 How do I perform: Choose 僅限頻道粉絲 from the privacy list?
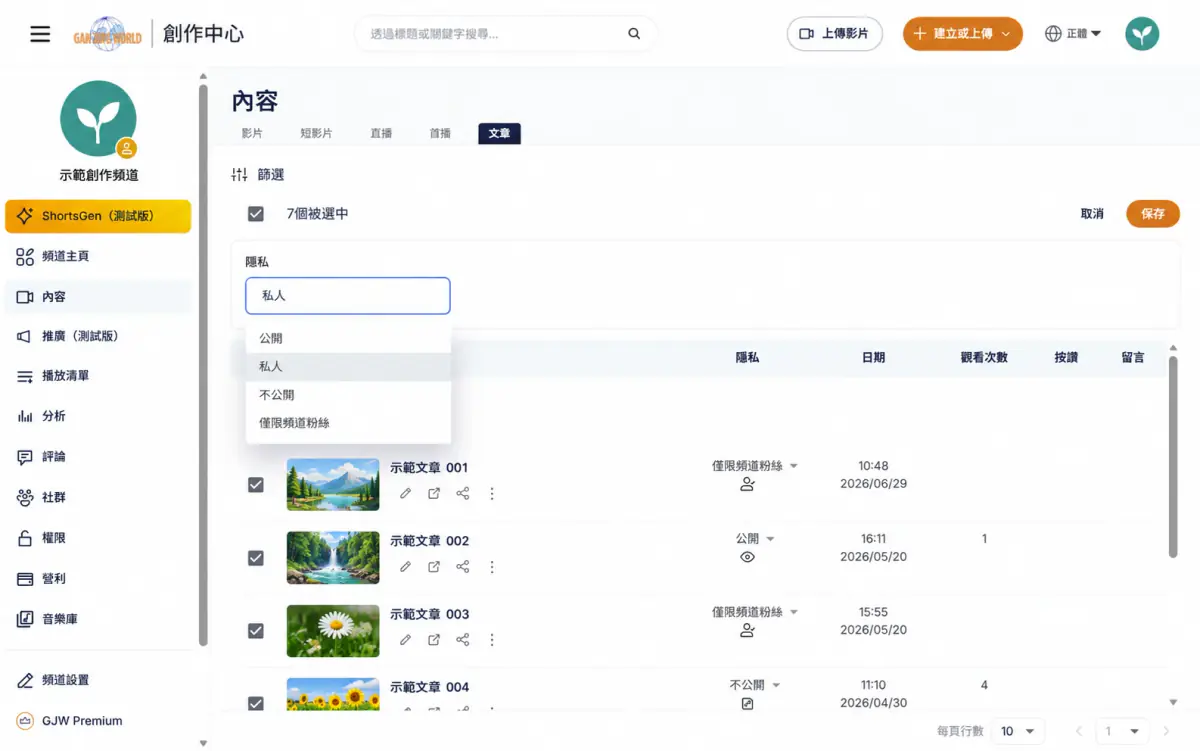(x=348, y=423)
